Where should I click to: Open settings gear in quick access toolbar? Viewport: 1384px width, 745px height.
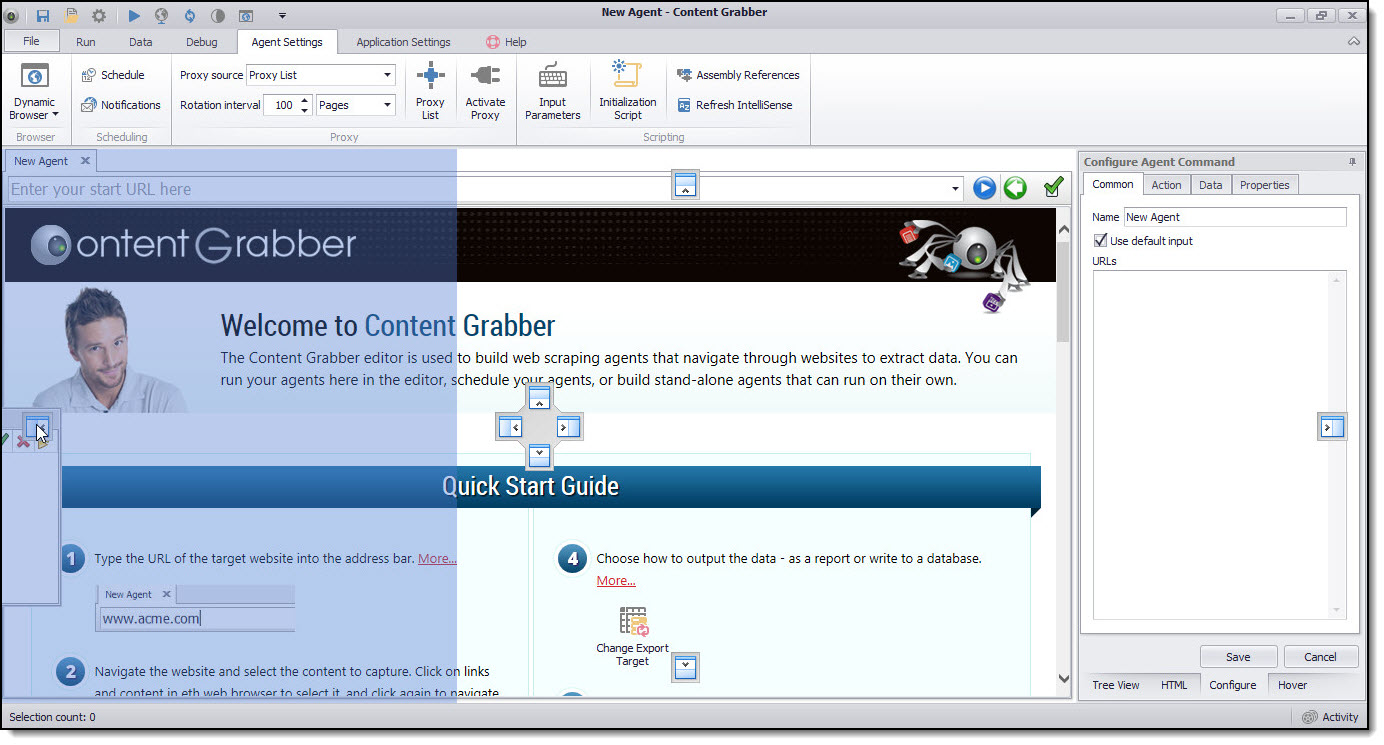99,16
